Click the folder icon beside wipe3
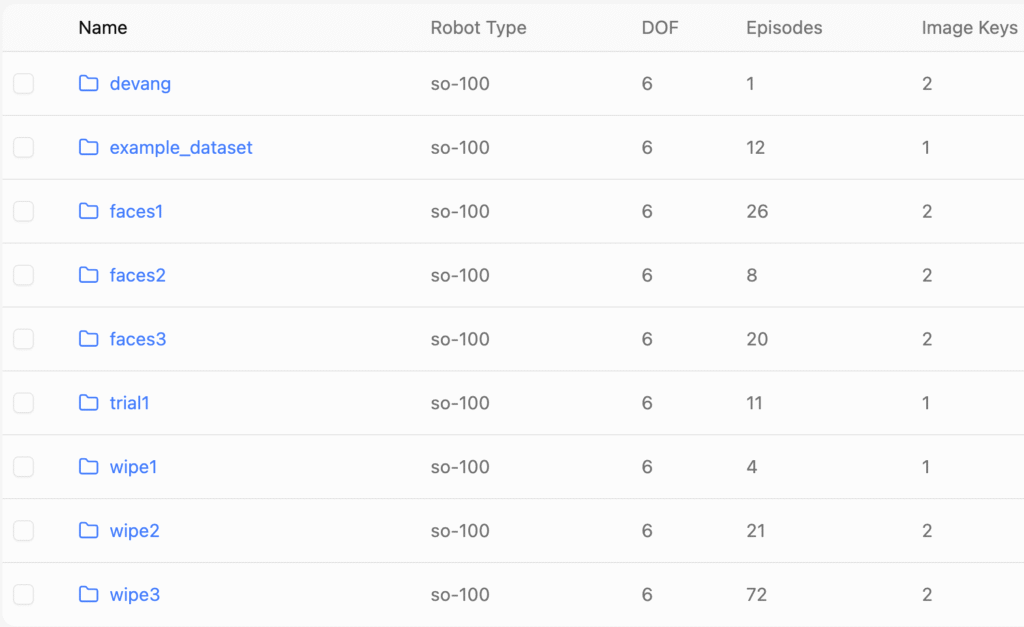1024x627 pixels. click(x=89, y=595)
